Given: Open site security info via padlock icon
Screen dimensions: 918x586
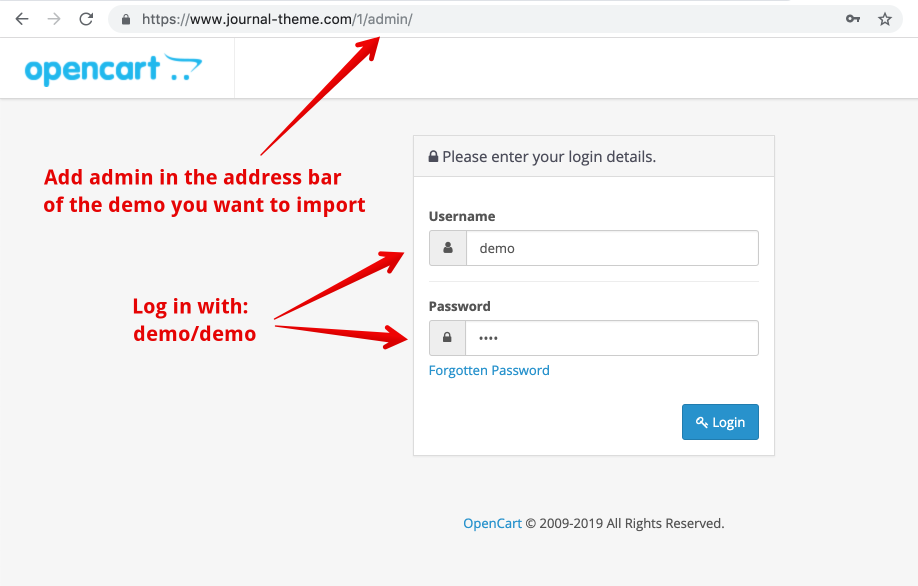Looking at the screenshot, I should [126, 19].
